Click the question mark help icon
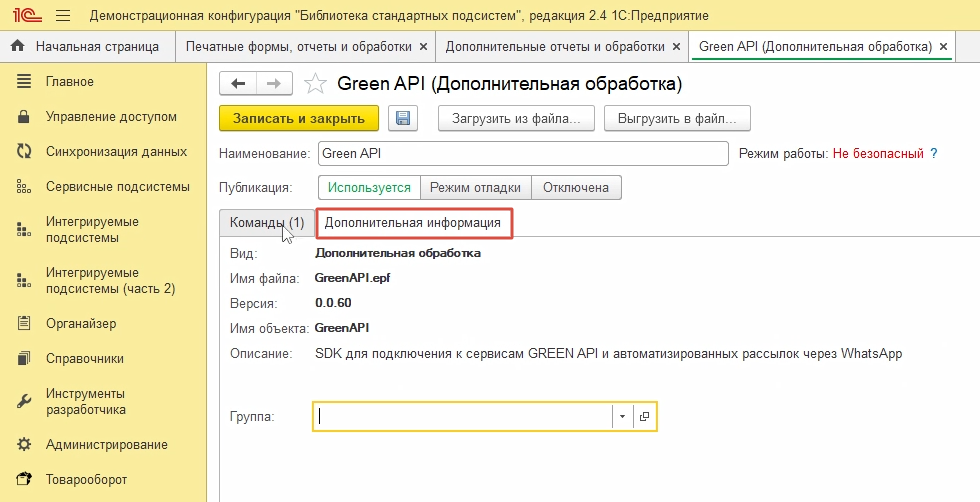Viewport: 980px width, 502px height. click(x=934, y=154)
